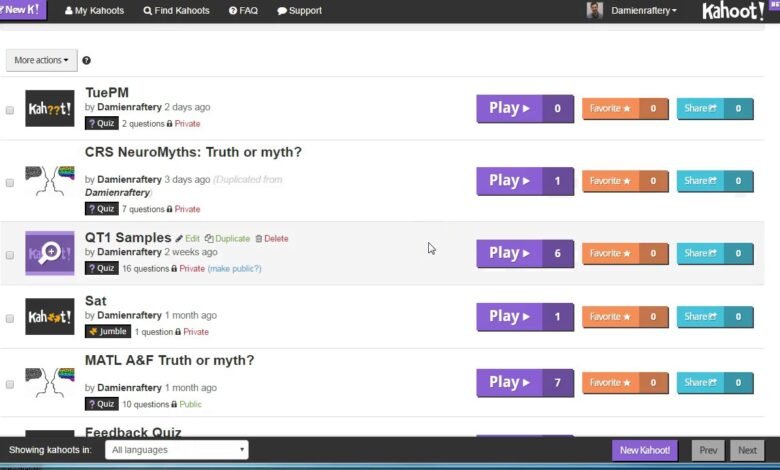The width and height of the screenshot is (780, 470).
Task: Open the Damienraftery account menu
Action: tap(646, 11)
